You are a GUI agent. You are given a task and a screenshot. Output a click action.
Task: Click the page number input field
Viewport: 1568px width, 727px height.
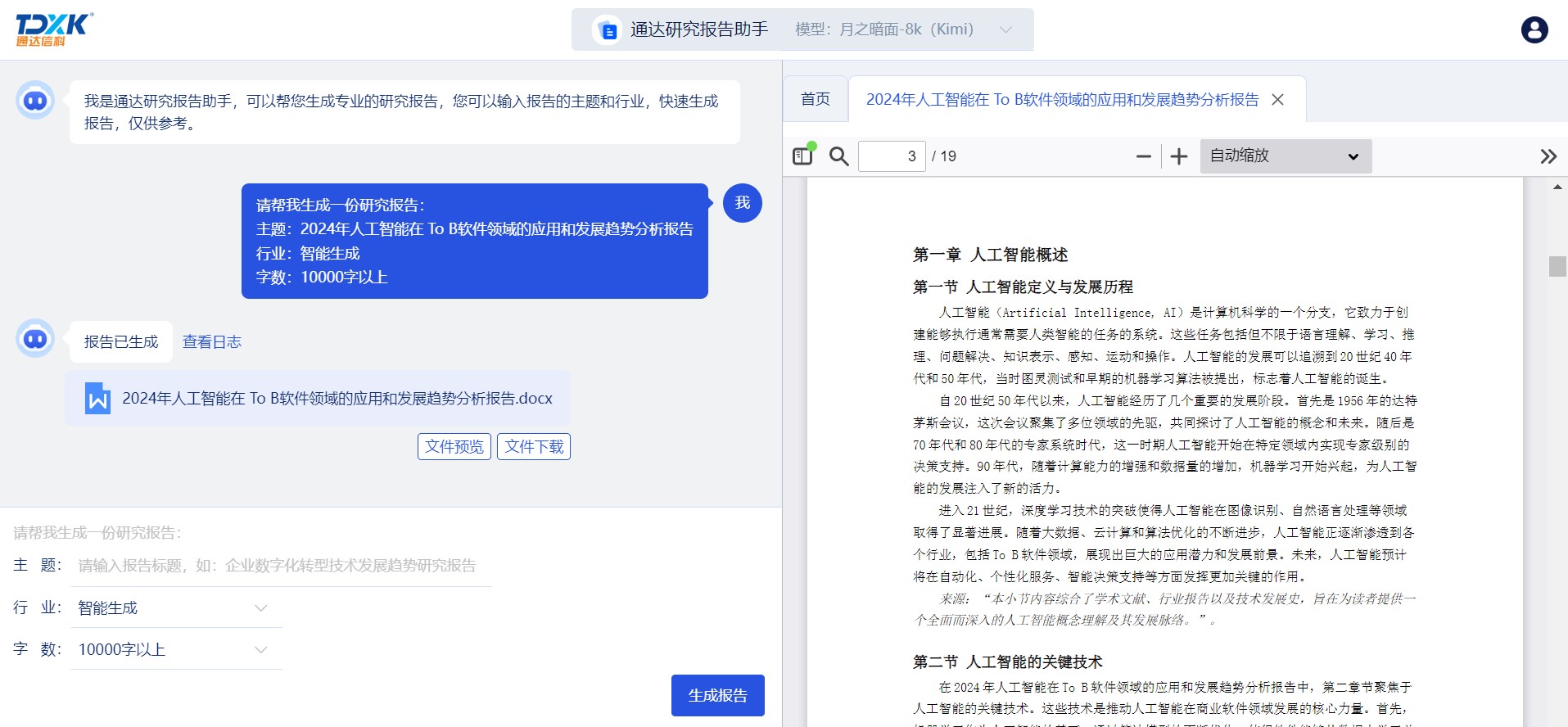click(892, 156)
